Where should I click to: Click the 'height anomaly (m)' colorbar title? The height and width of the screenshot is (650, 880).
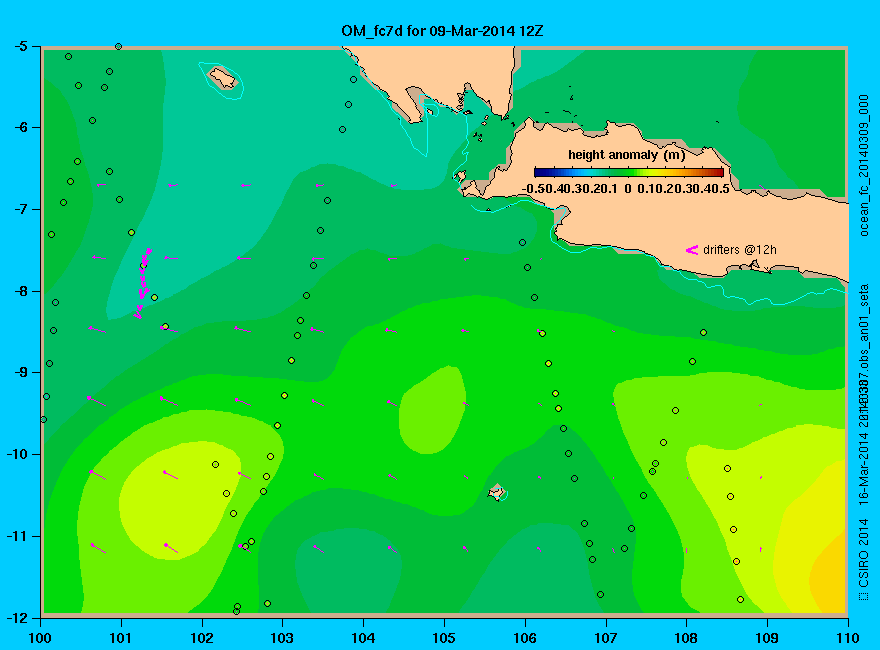pos(626,155)
